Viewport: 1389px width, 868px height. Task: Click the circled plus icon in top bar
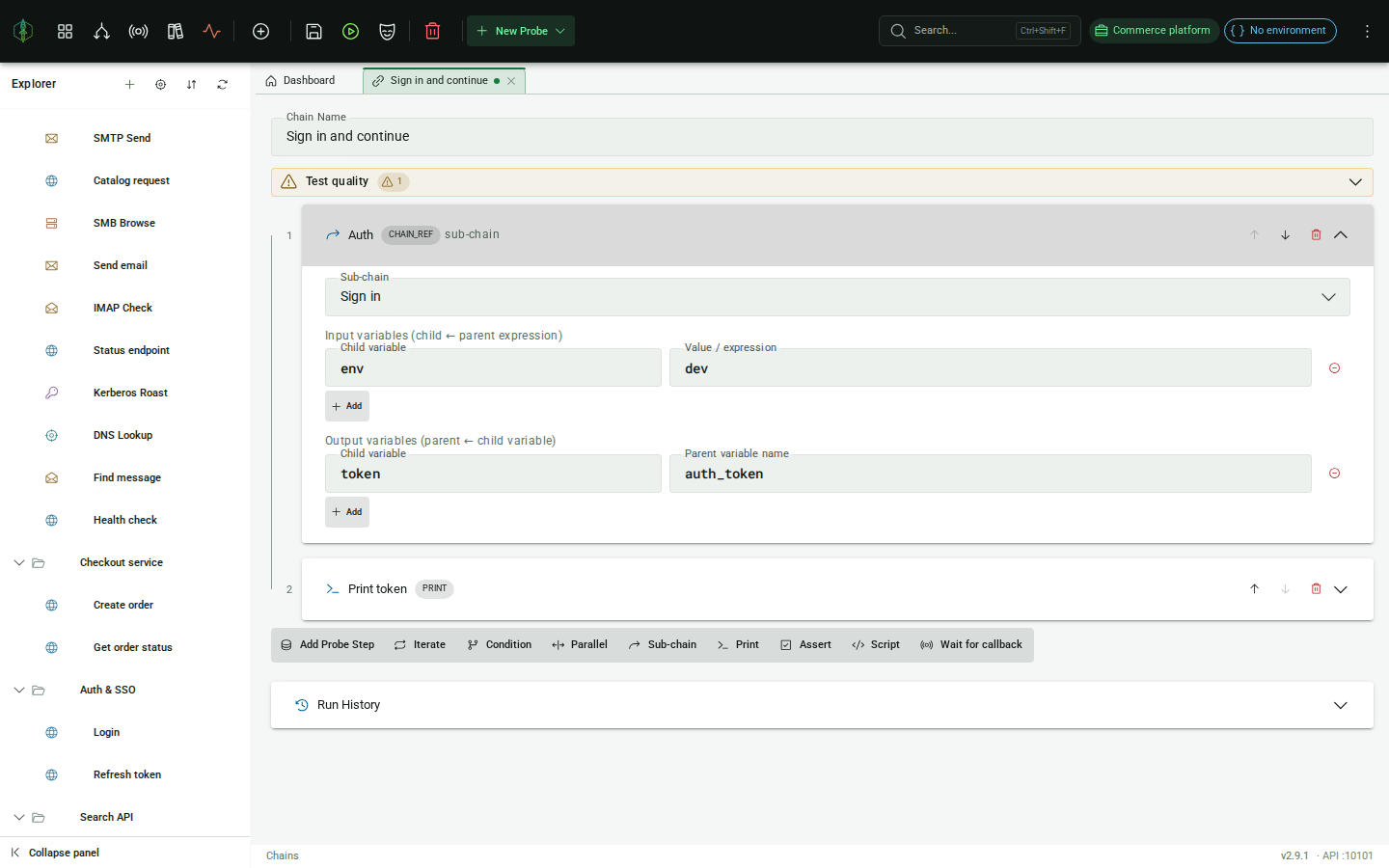coord(260,31)
